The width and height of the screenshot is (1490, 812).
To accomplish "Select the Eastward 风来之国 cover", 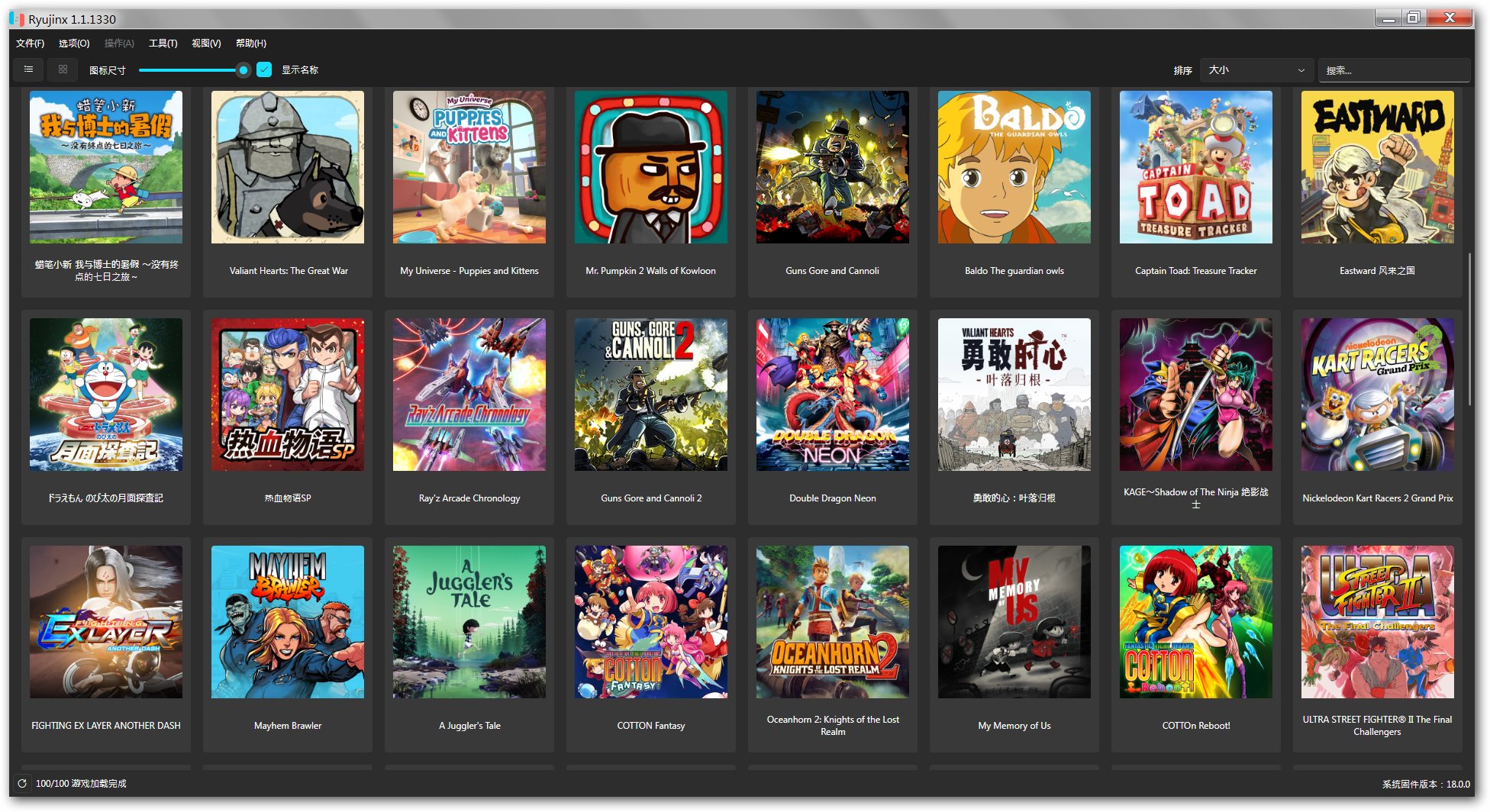I will click(1378, 167).
